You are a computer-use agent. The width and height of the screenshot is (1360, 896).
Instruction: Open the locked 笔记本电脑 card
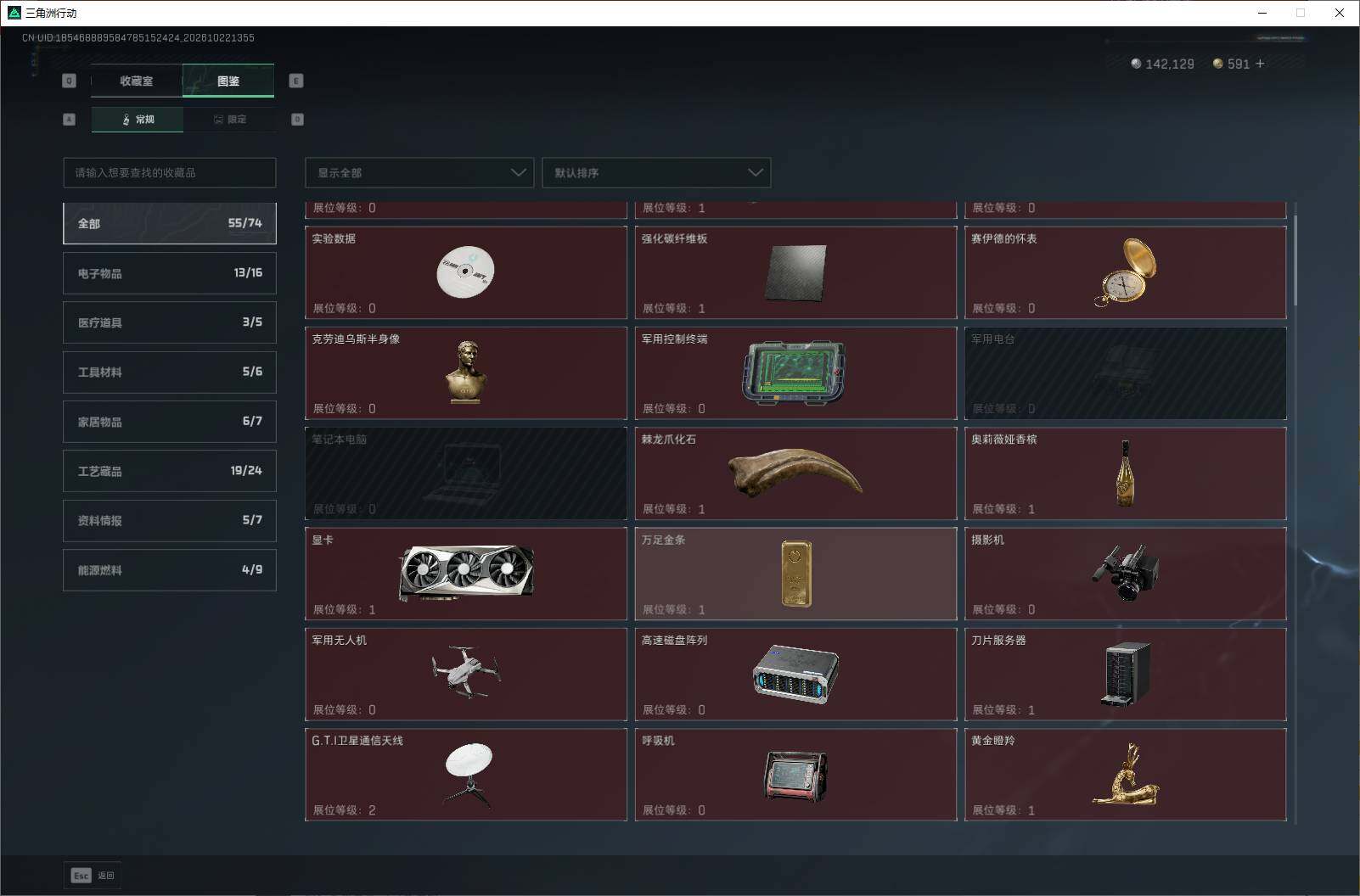point(466,473)
